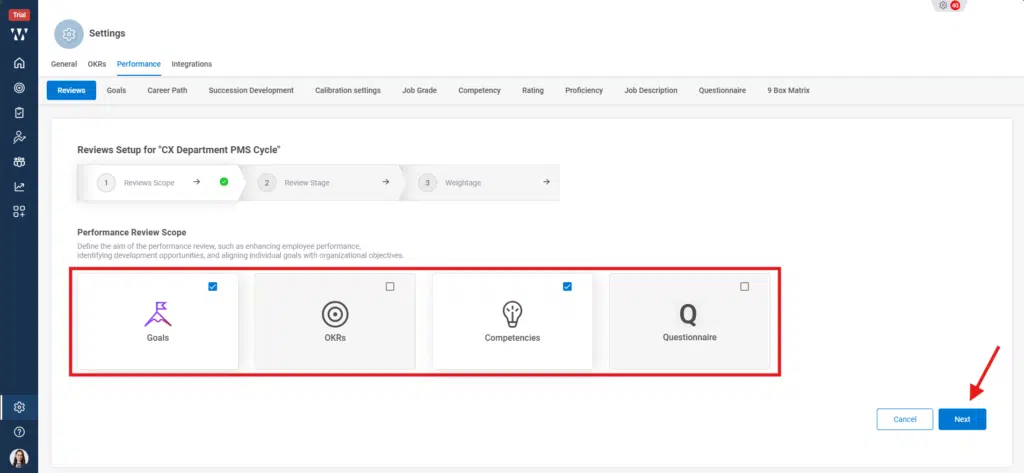
Task: Click the Next button
Action: point(962,419)
